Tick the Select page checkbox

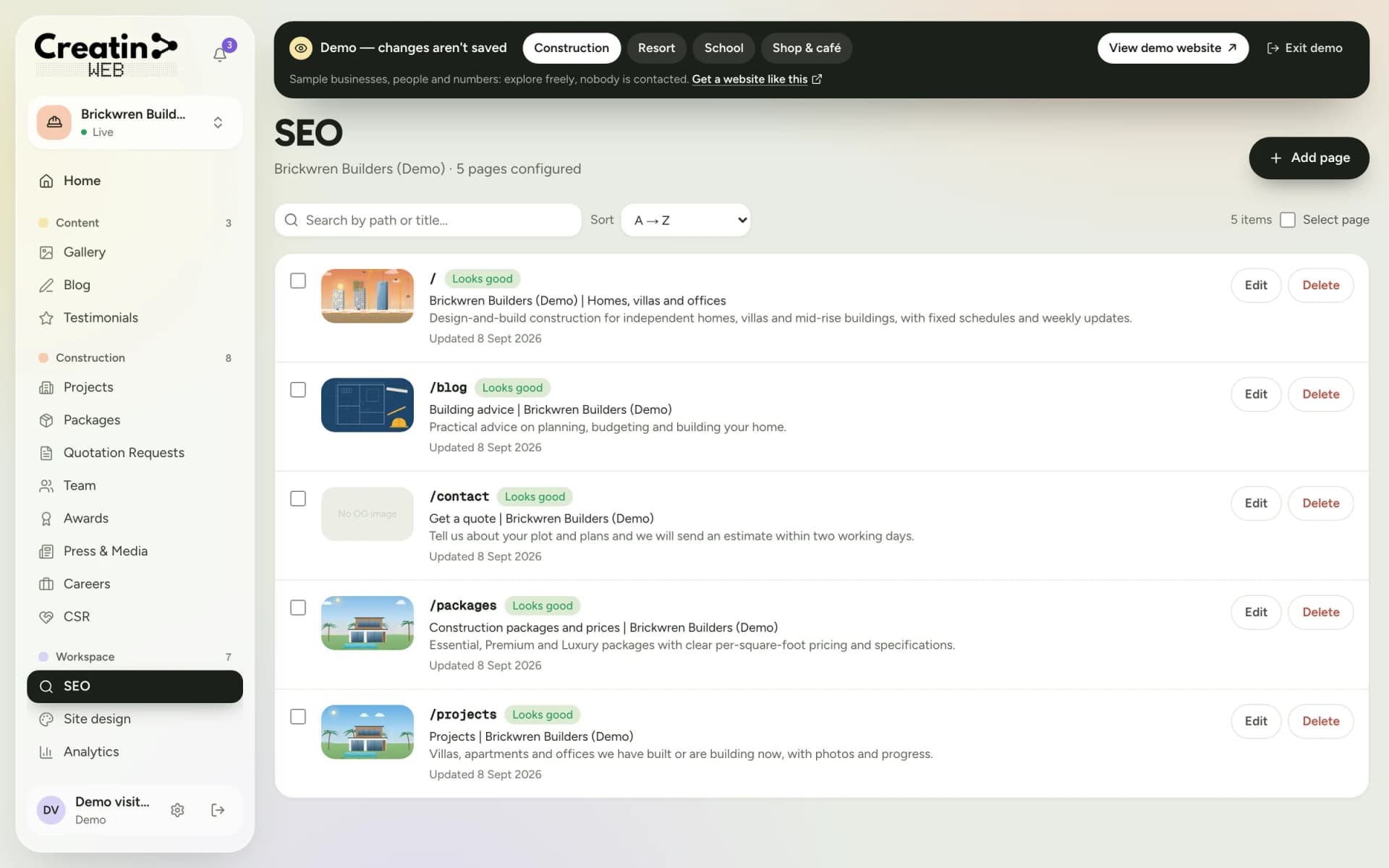1288,220
